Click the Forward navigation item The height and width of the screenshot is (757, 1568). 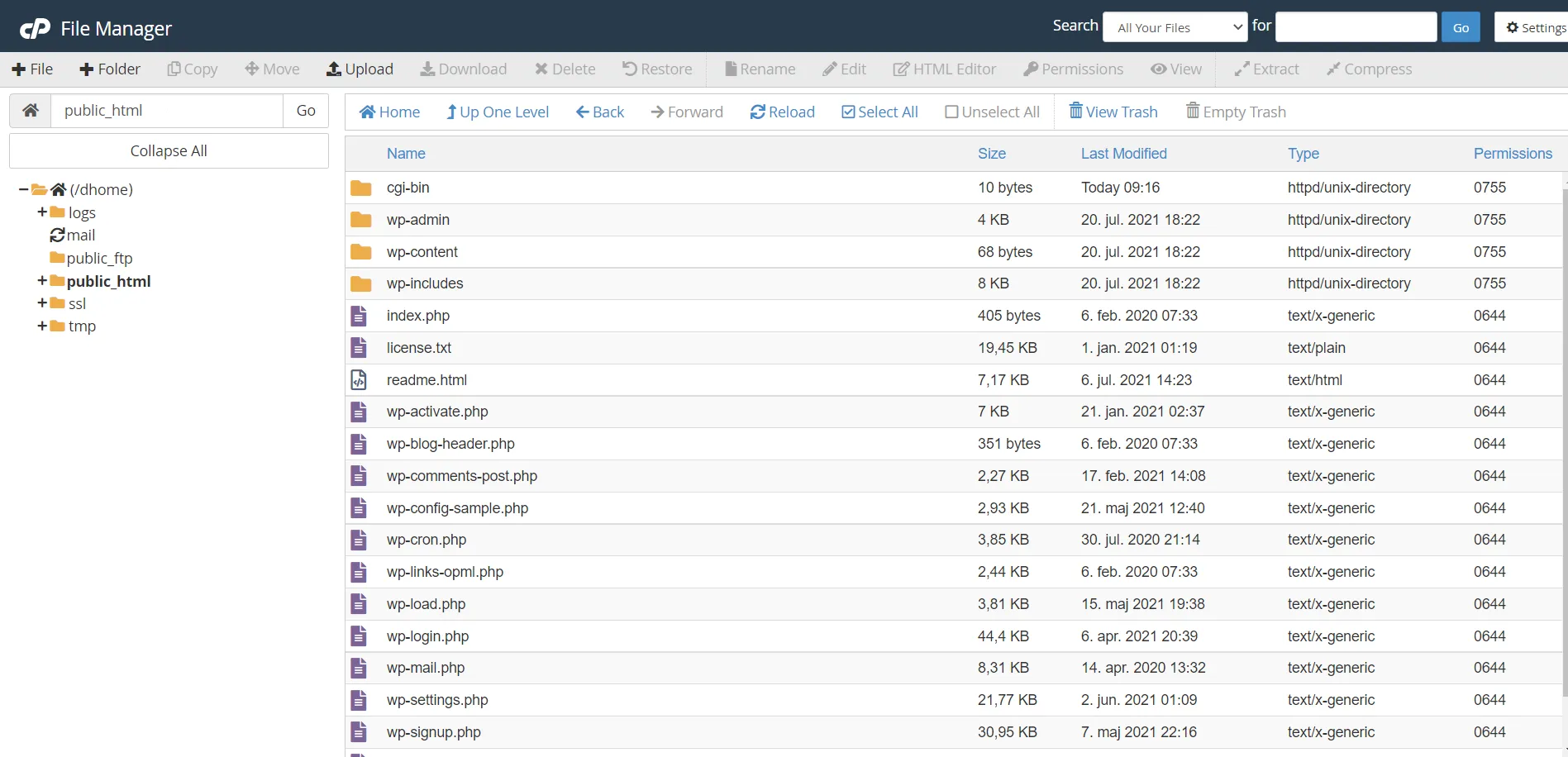point(687,112)
